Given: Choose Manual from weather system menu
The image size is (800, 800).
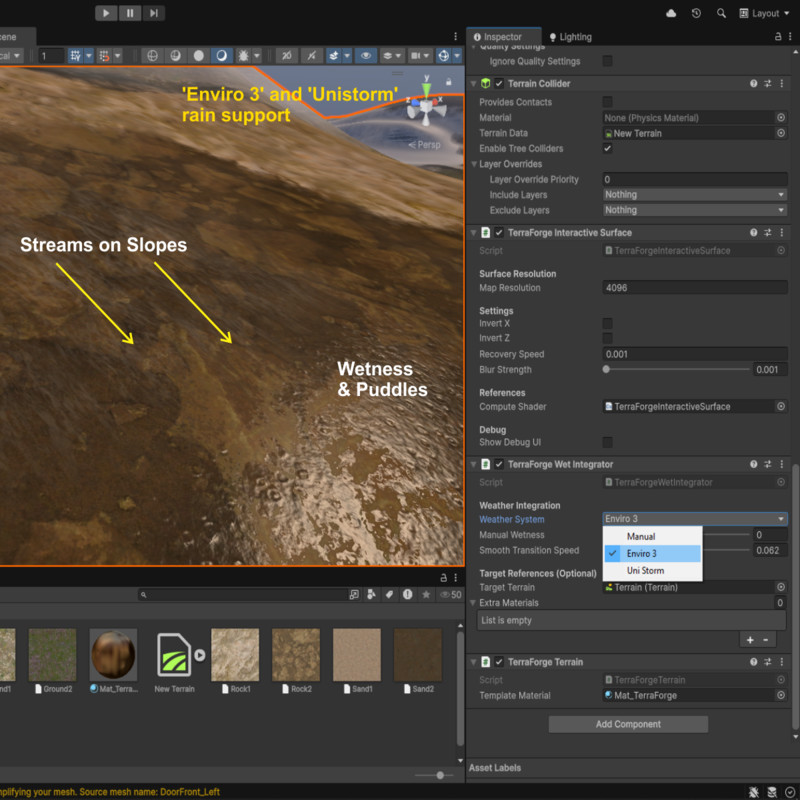Looking at the screenshot, I should coord(653,537).
